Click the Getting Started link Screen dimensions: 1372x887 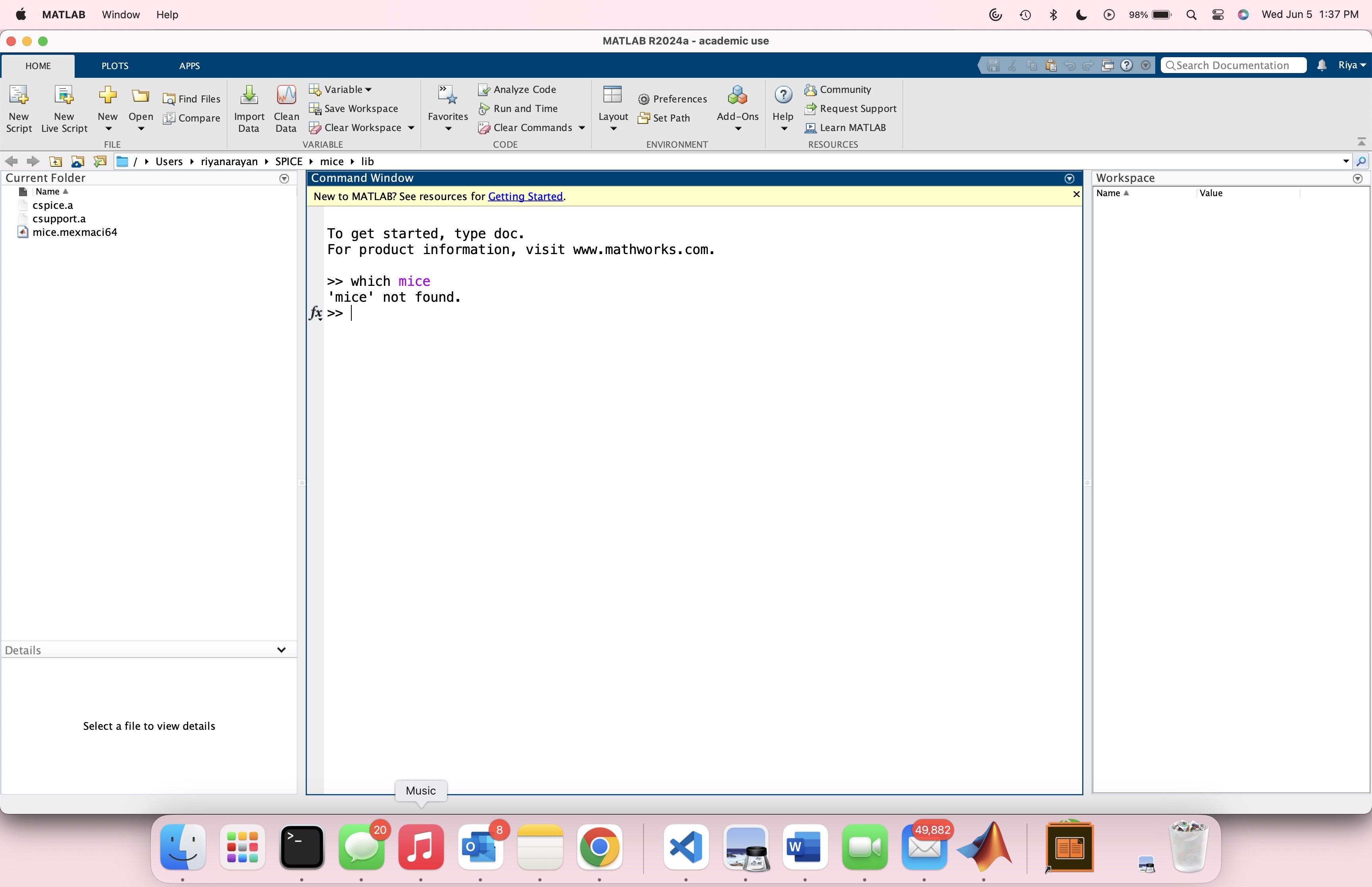525,197
